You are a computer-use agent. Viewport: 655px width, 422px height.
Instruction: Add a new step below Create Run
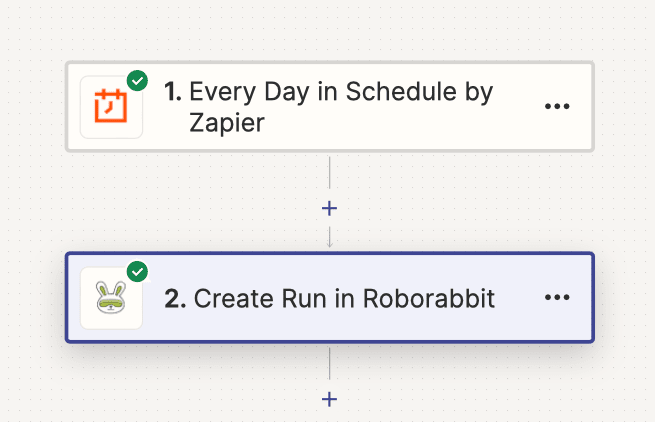(x=330, y=399)
